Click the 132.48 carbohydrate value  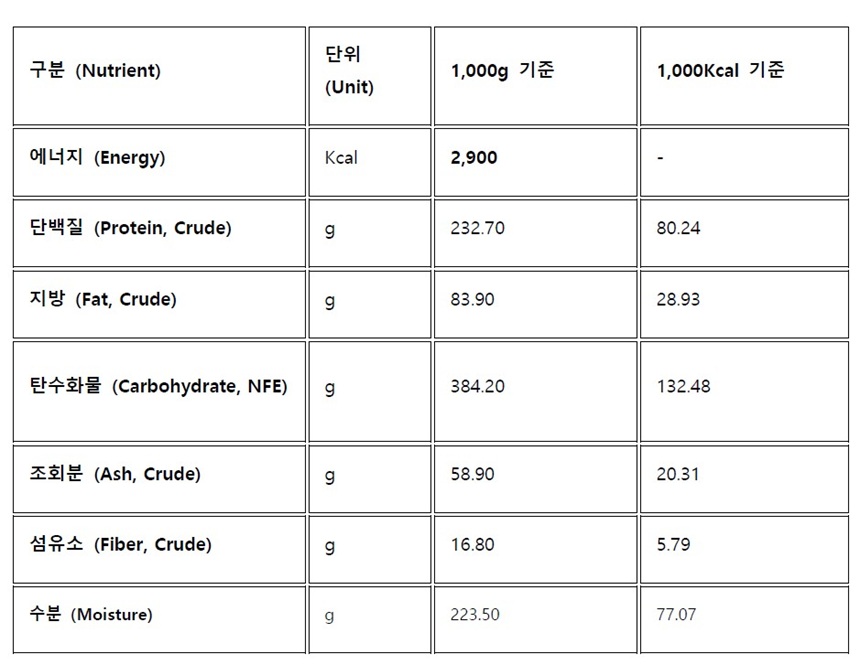(x=683, y=387)
